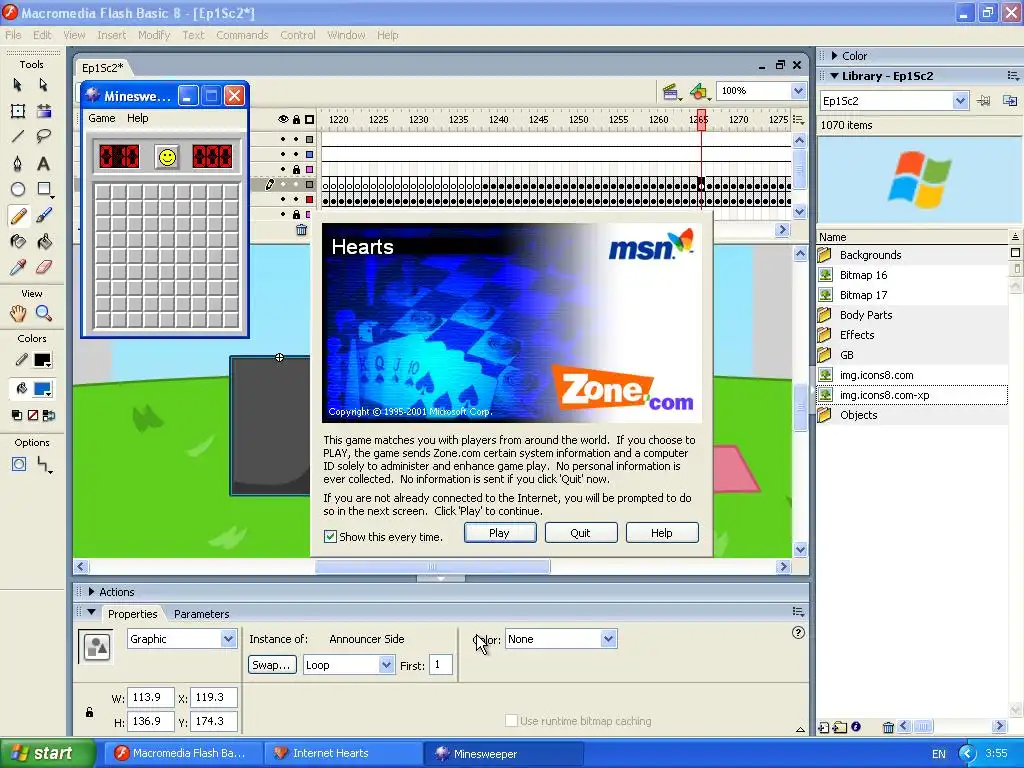The image size is (1024, 768).
Task: Click the Help button in Hearts dialog
Action: (662, 533)
